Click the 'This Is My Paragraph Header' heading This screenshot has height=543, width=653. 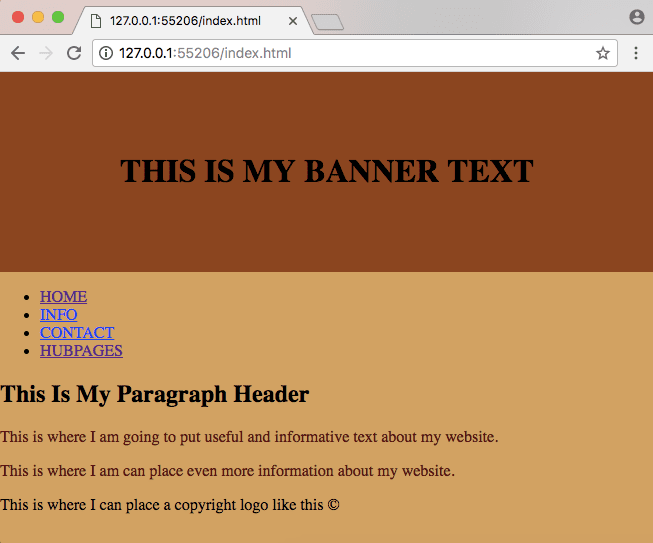[155, 394]
